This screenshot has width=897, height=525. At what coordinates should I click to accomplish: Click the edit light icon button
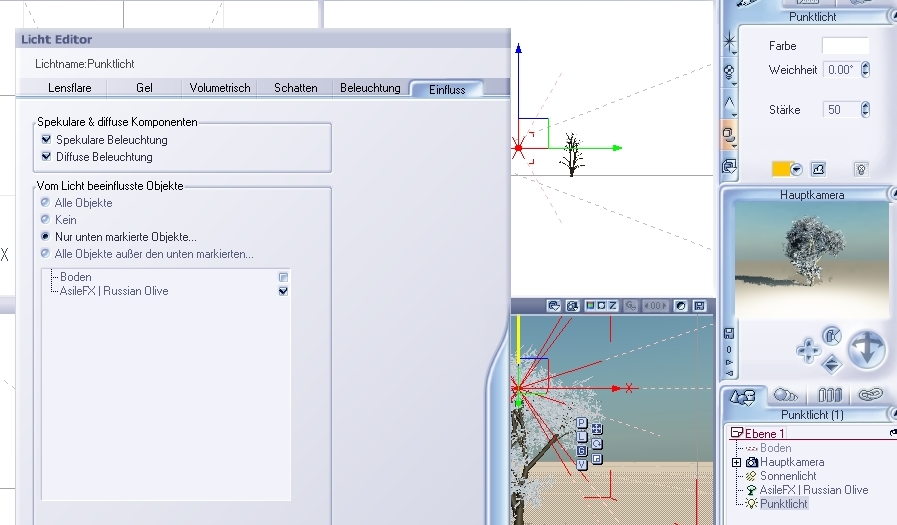pyautogui.click(x=819, y=169)
